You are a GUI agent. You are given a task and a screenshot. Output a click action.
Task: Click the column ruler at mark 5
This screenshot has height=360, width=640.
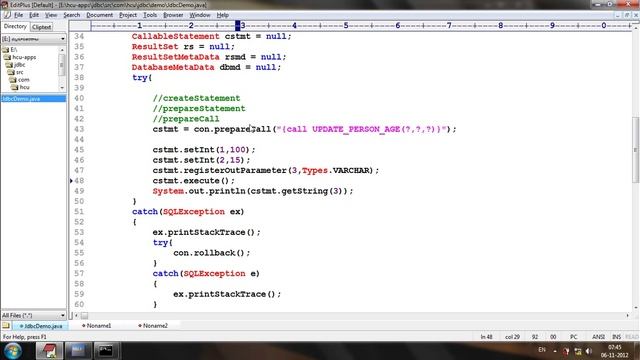346,25
